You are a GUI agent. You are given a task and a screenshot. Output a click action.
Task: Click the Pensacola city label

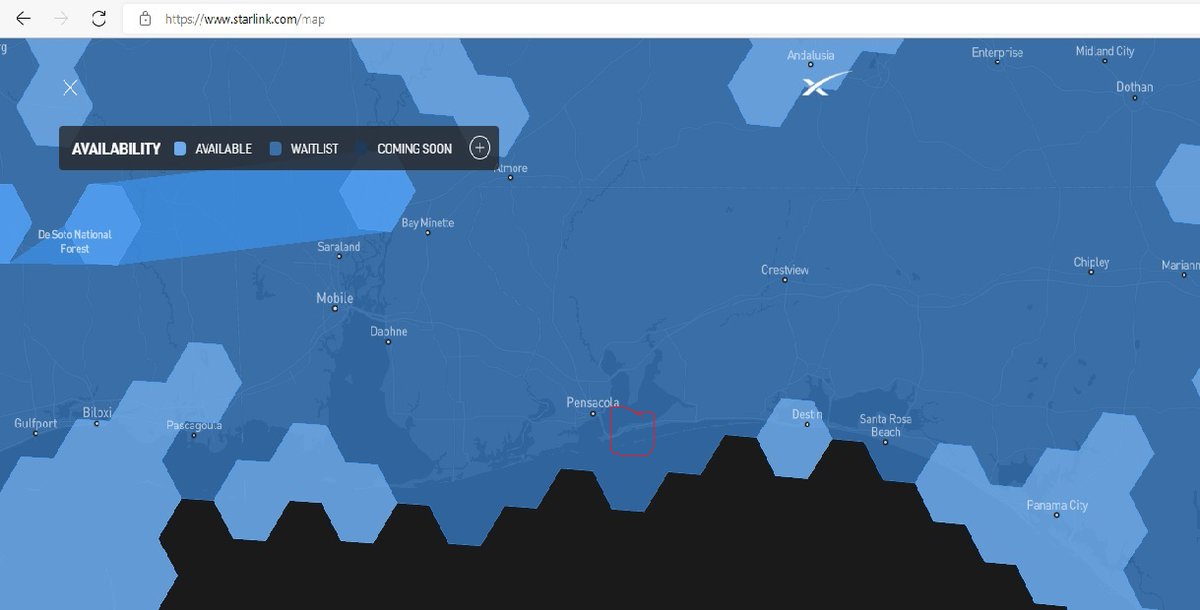click(593, 403)
